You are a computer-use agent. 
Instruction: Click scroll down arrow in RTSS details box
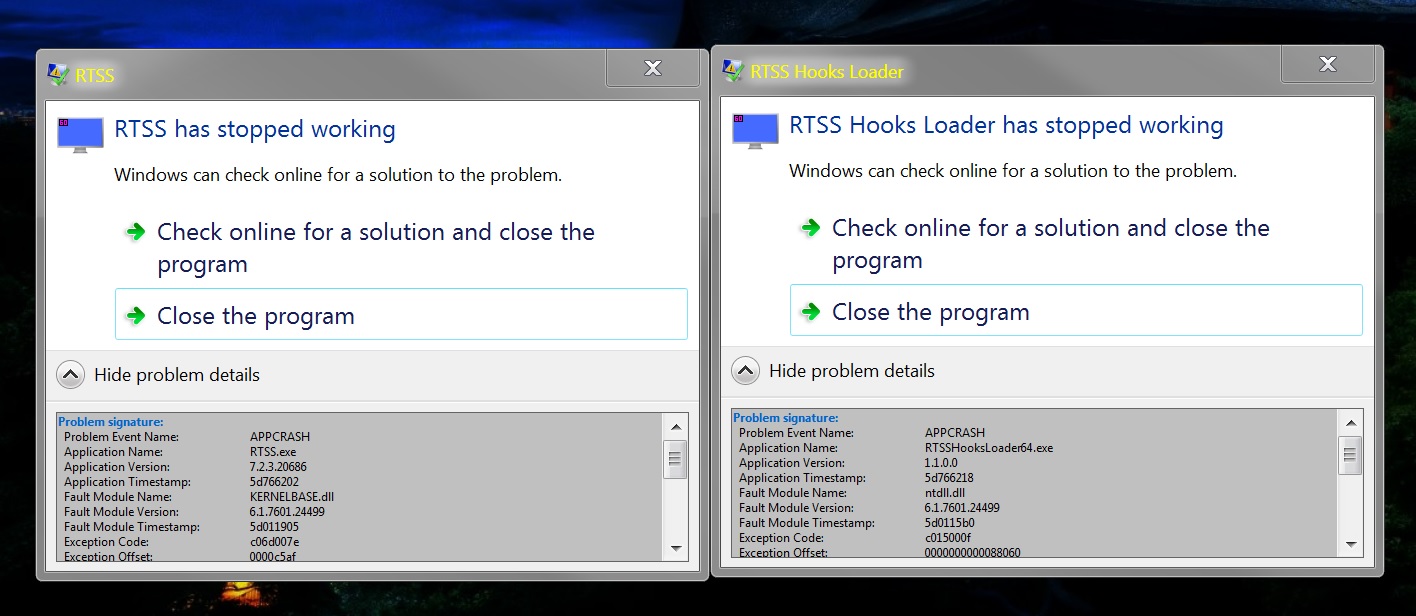676,548
